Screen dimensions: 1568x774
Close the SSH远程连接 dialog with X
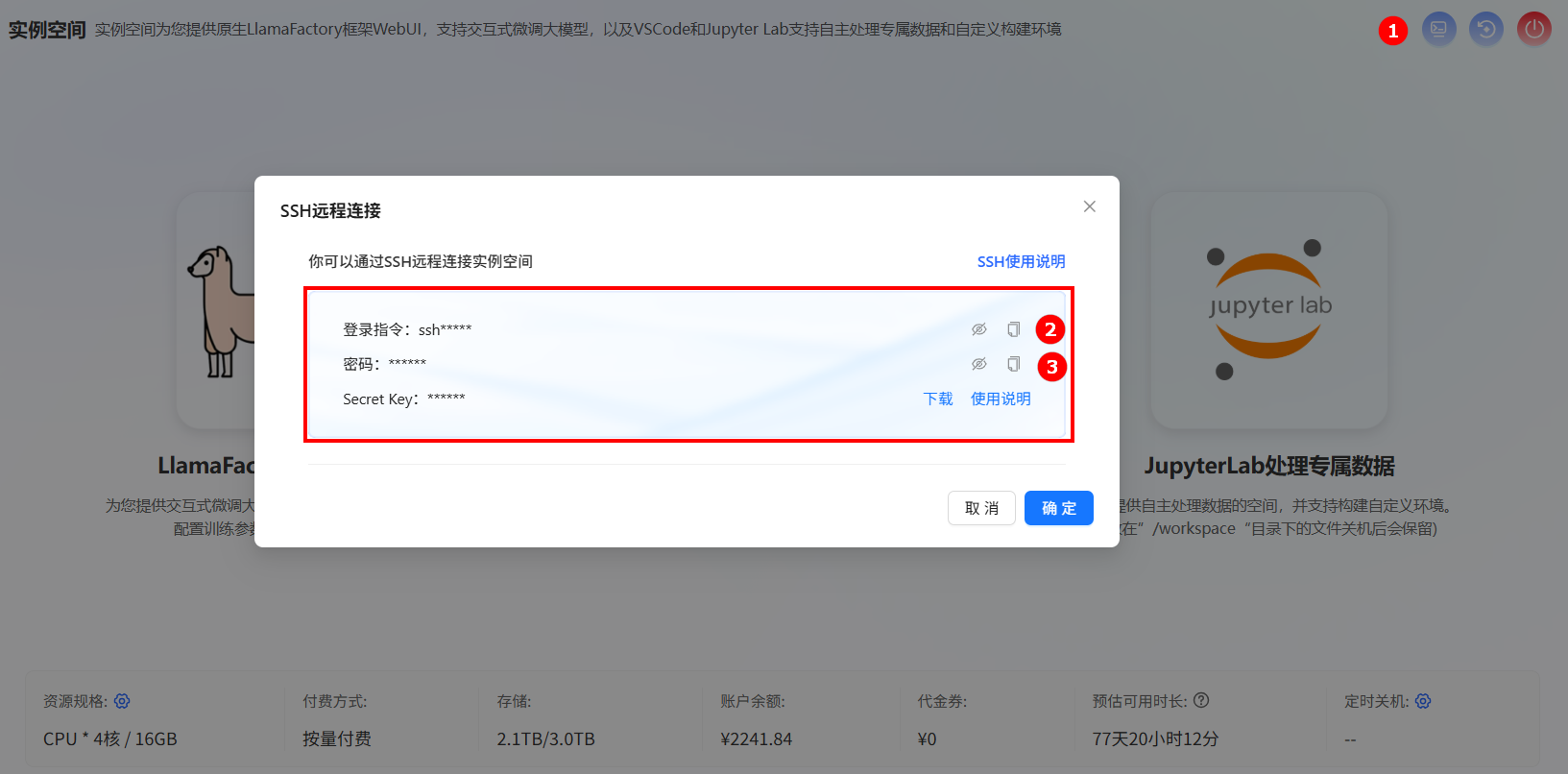[1089, 206]
